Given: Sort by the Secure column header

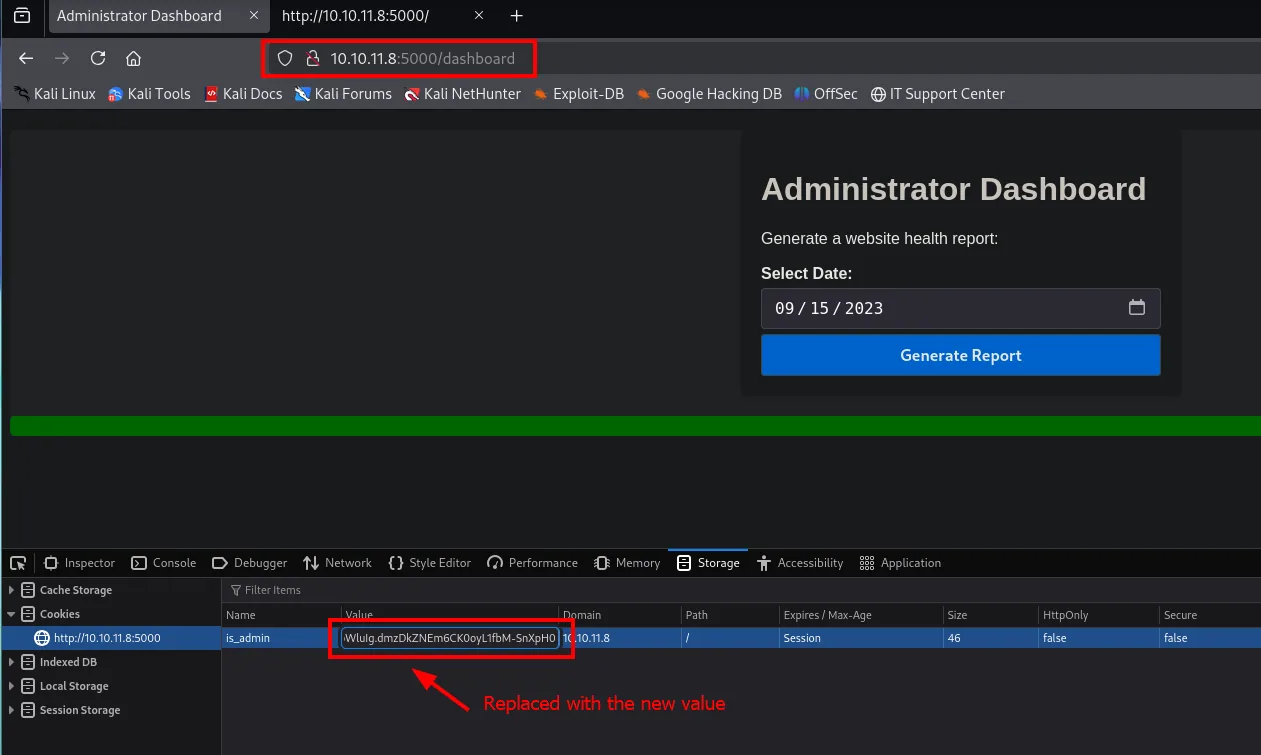Looking at the screenshot, I should 1210,615.
